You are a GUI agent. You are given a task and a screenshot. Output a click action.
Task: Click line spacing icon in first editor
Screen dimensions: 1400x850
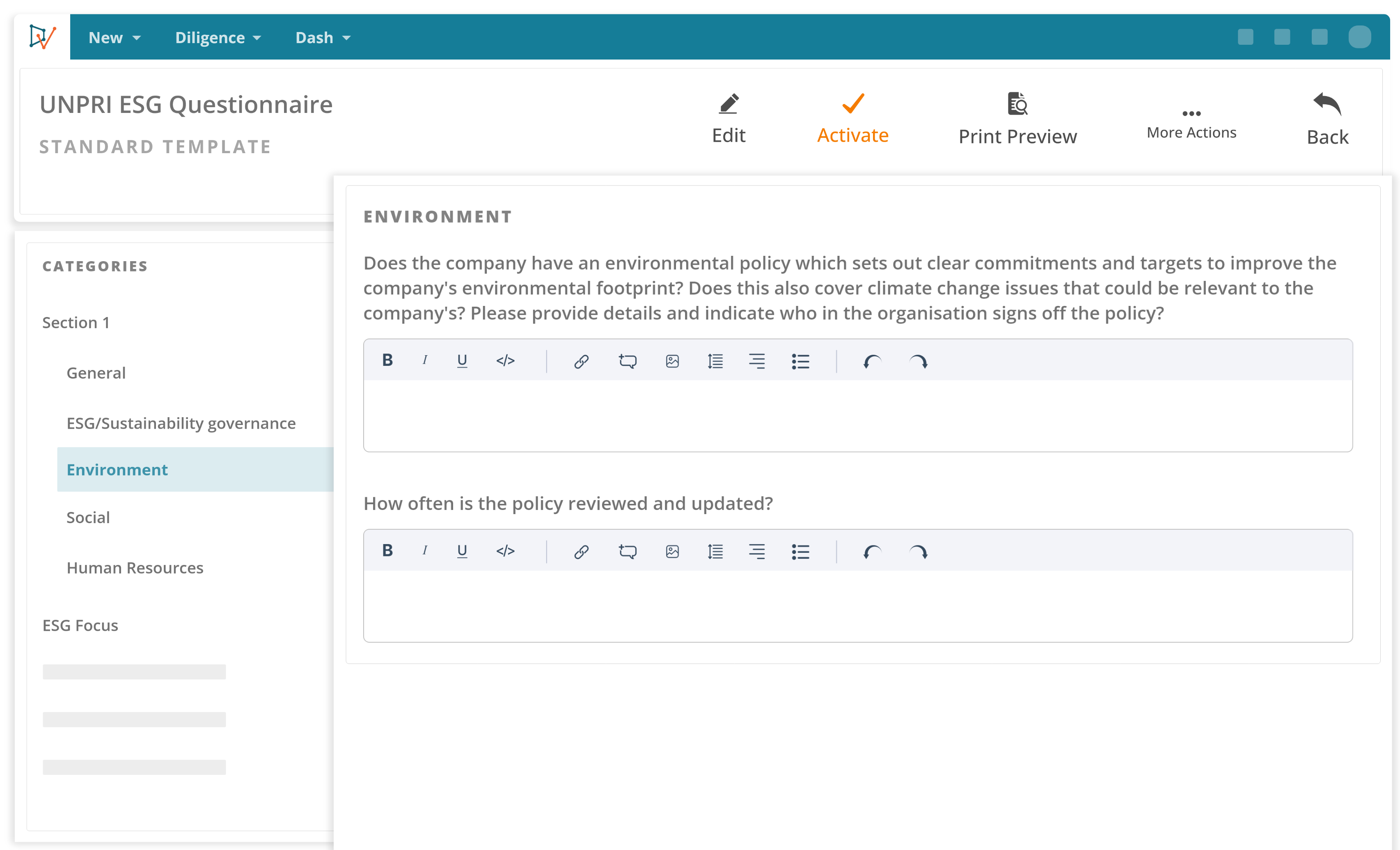click(x=715, y=361)
